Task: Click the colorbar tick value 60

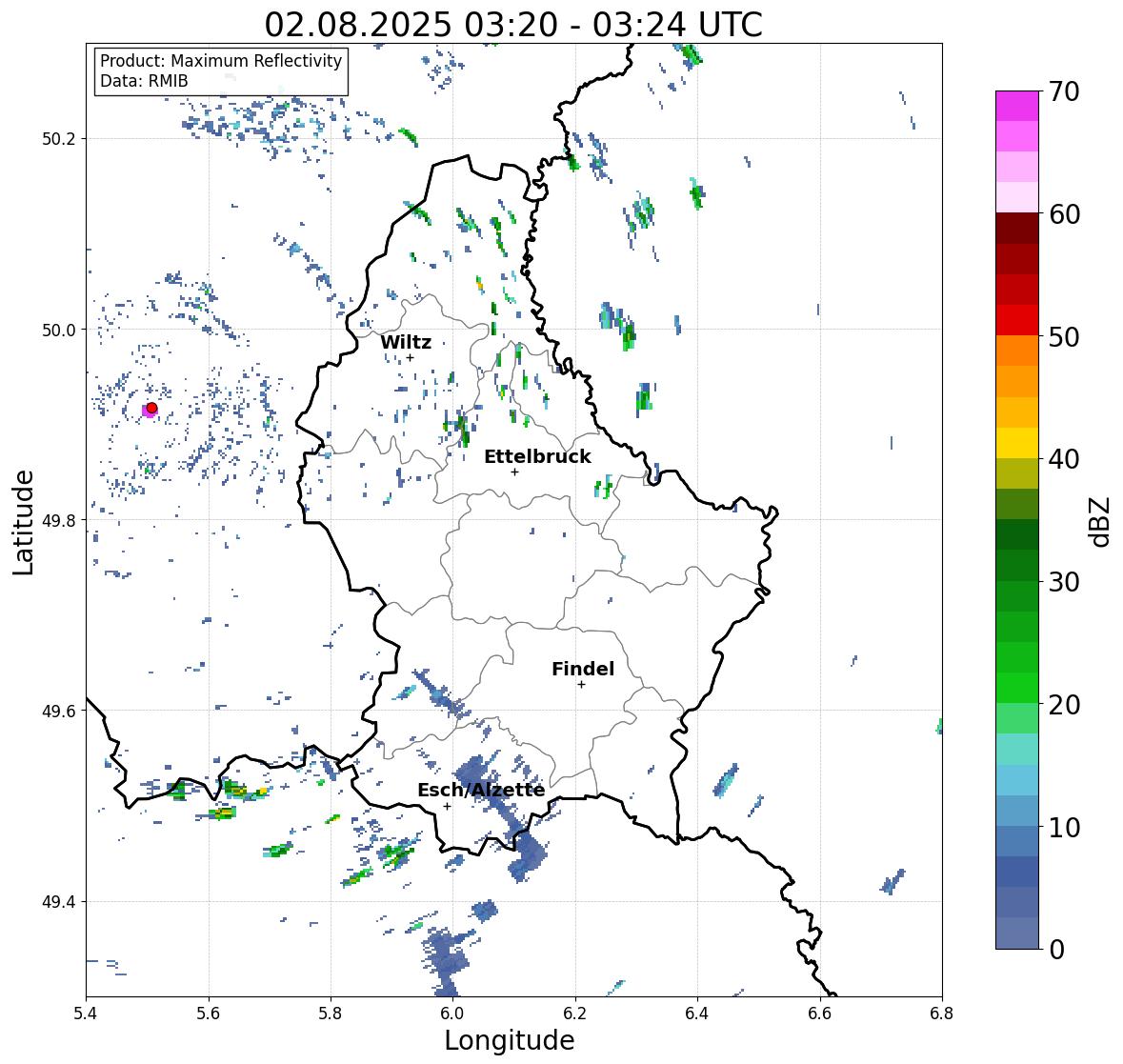Action: [x=1064, y=214]
